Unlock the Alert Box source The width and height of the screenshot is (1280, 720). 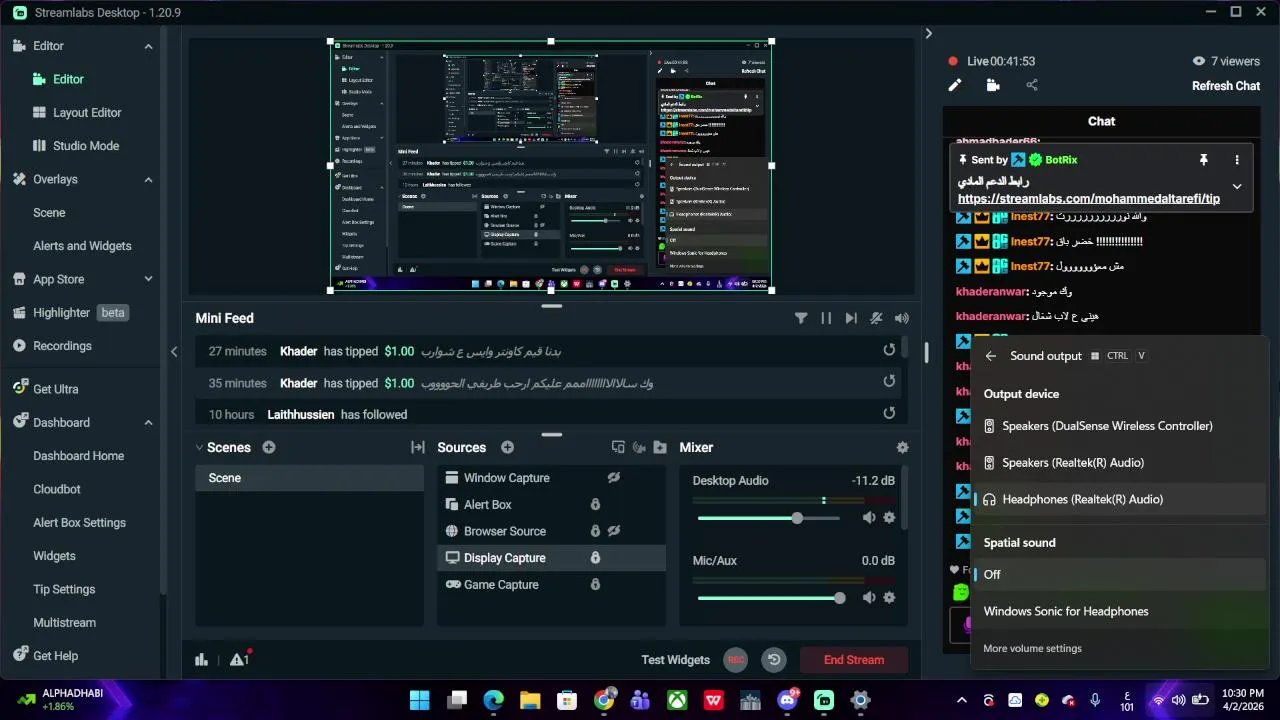tap(595, 505)
